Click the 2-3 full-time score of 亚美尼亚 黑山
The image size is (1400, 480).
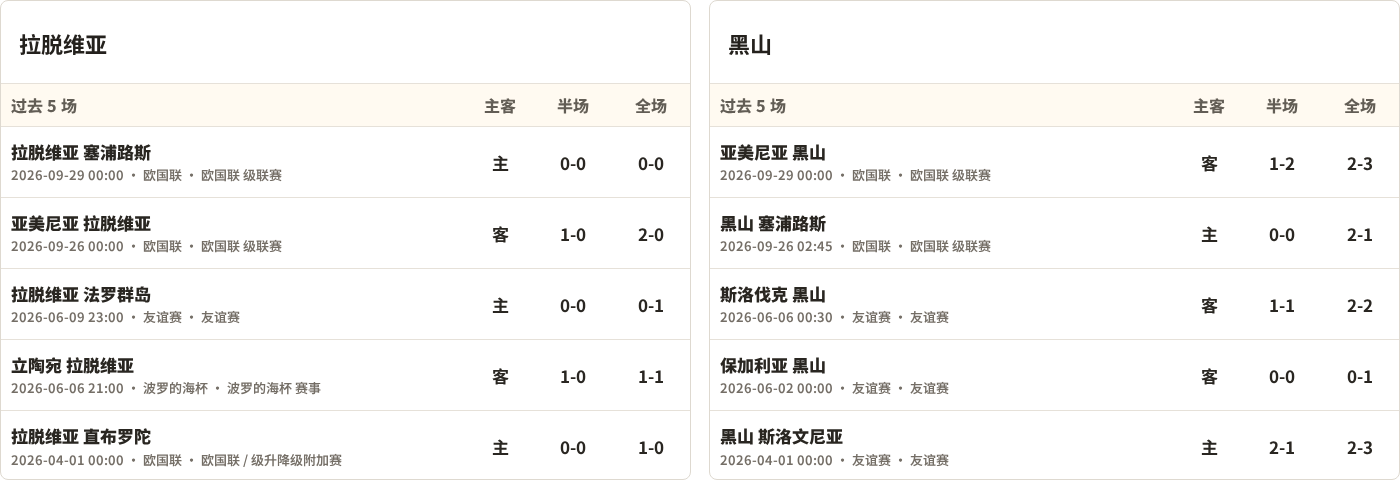1360,164
